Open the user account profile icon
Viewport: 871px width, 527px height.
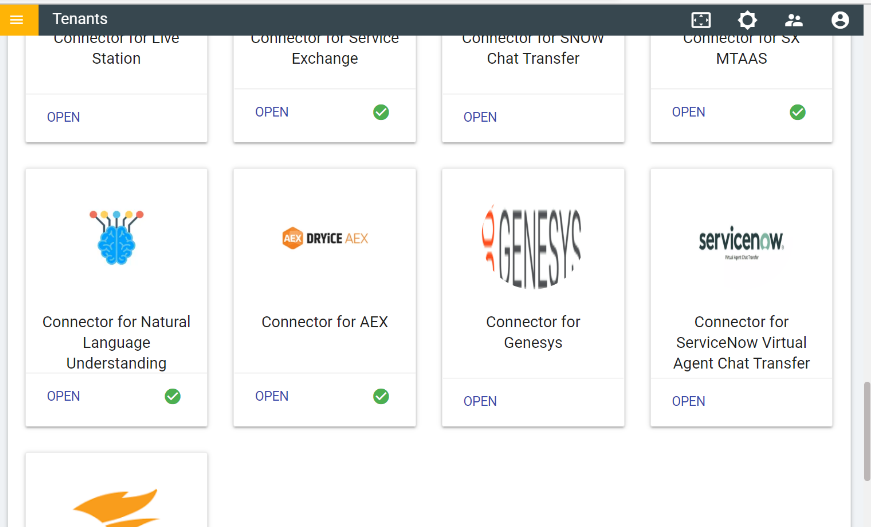[x=840, y=20]
